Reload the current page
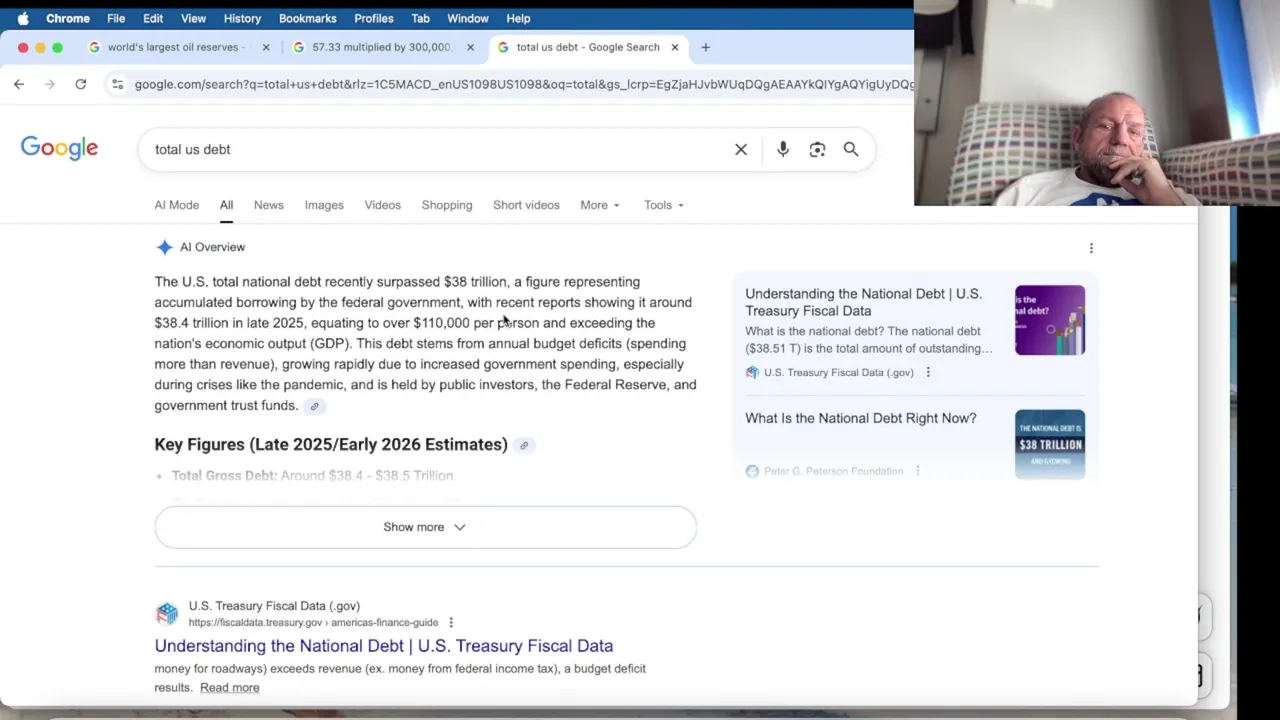 pyautogui.click(x=81, y=84)
